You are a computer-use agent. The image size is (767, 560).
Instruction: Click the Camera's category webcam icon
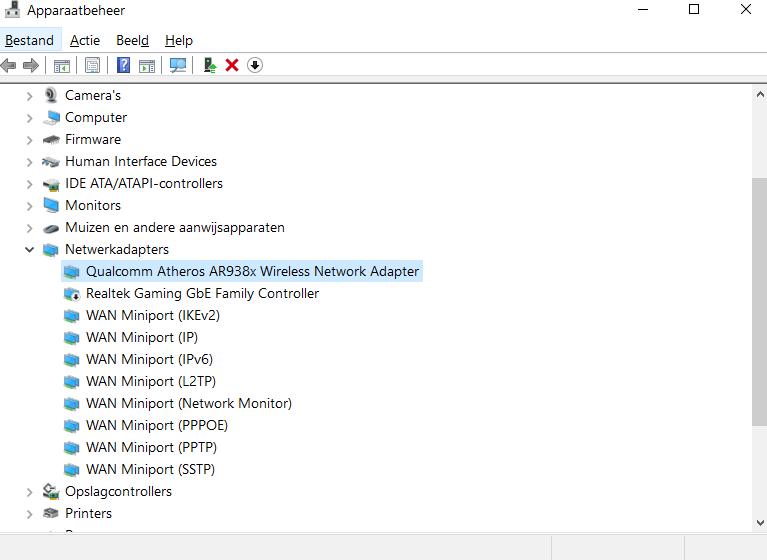(51, 95)
